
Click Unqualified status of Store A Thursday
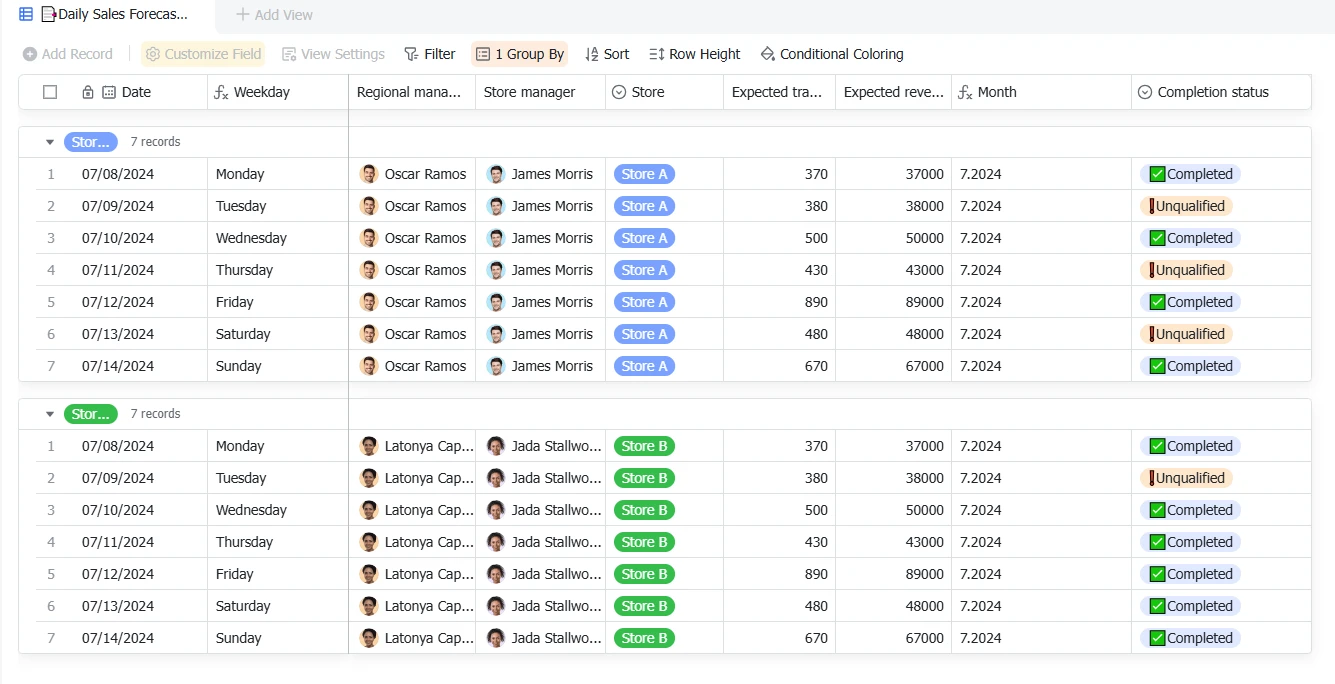(x=1186, y=270)
